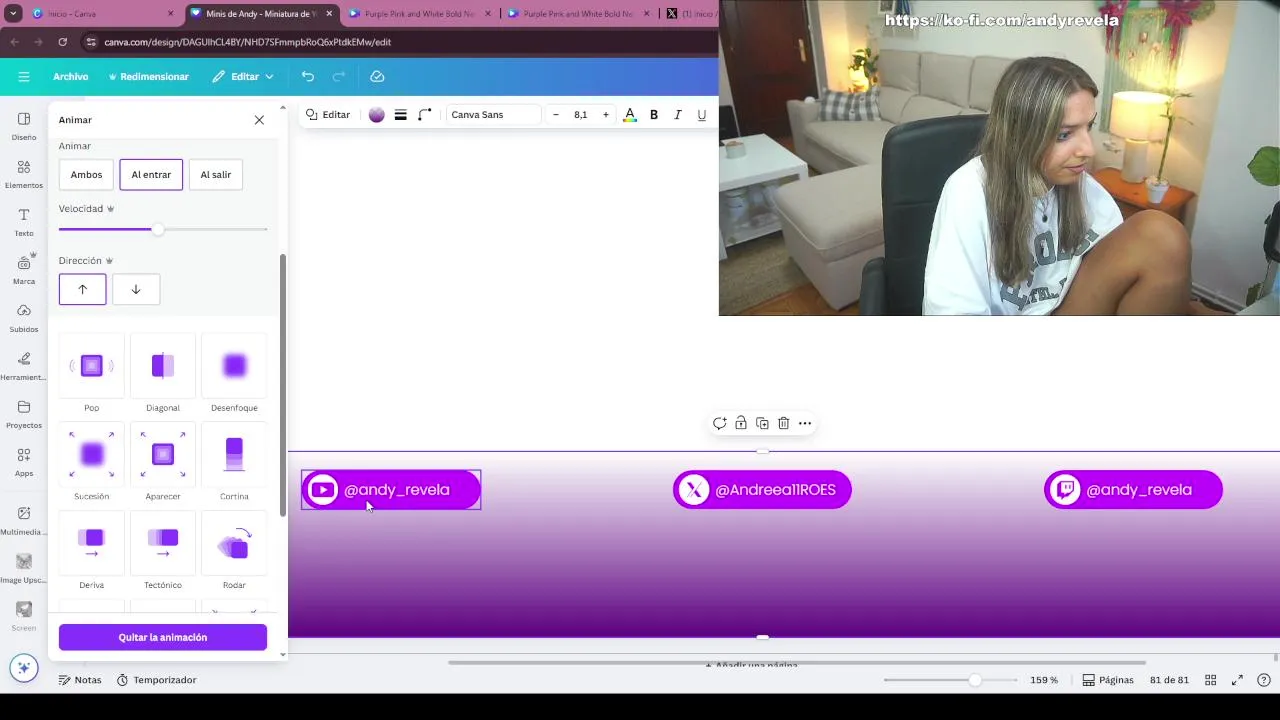This screenshot has height=720, width=1280.
Task: Open the Redimensionar menu
Action: coord(149,76)
